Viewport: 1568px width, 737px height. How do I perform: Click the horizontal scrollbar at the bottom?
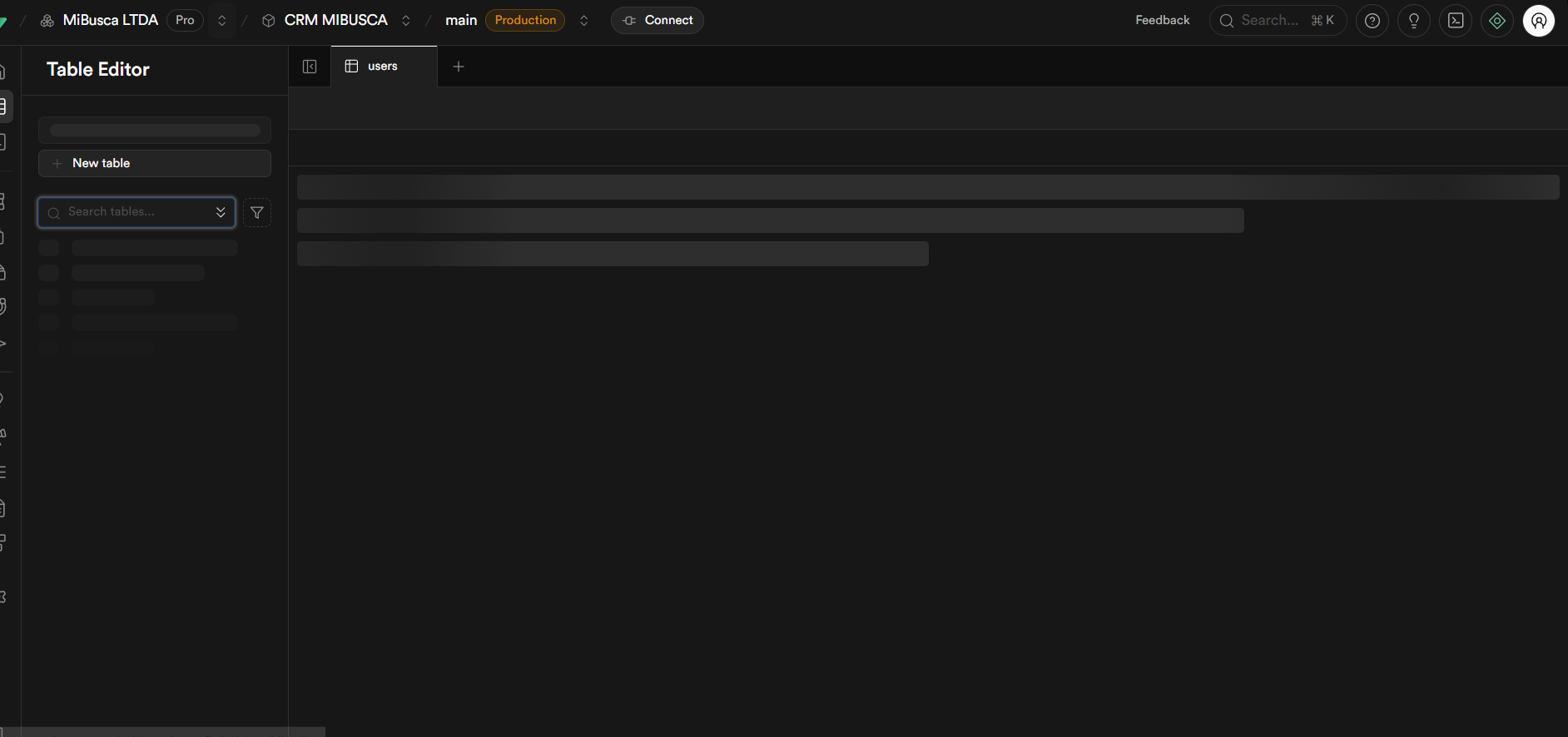(x=162, y=732)
